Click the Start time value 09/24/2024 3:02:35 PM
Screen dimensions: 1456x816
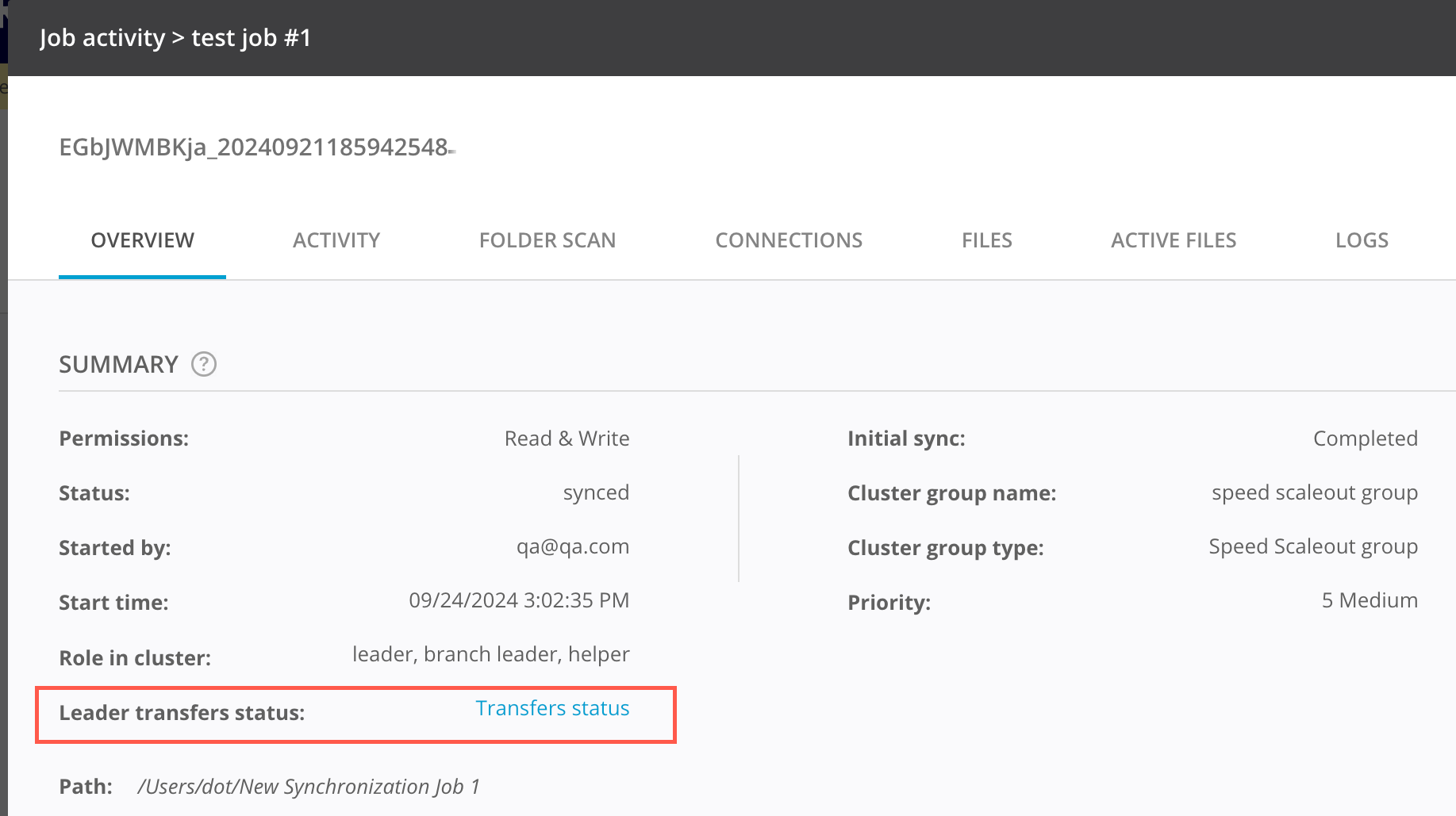[x=519, y=600]
